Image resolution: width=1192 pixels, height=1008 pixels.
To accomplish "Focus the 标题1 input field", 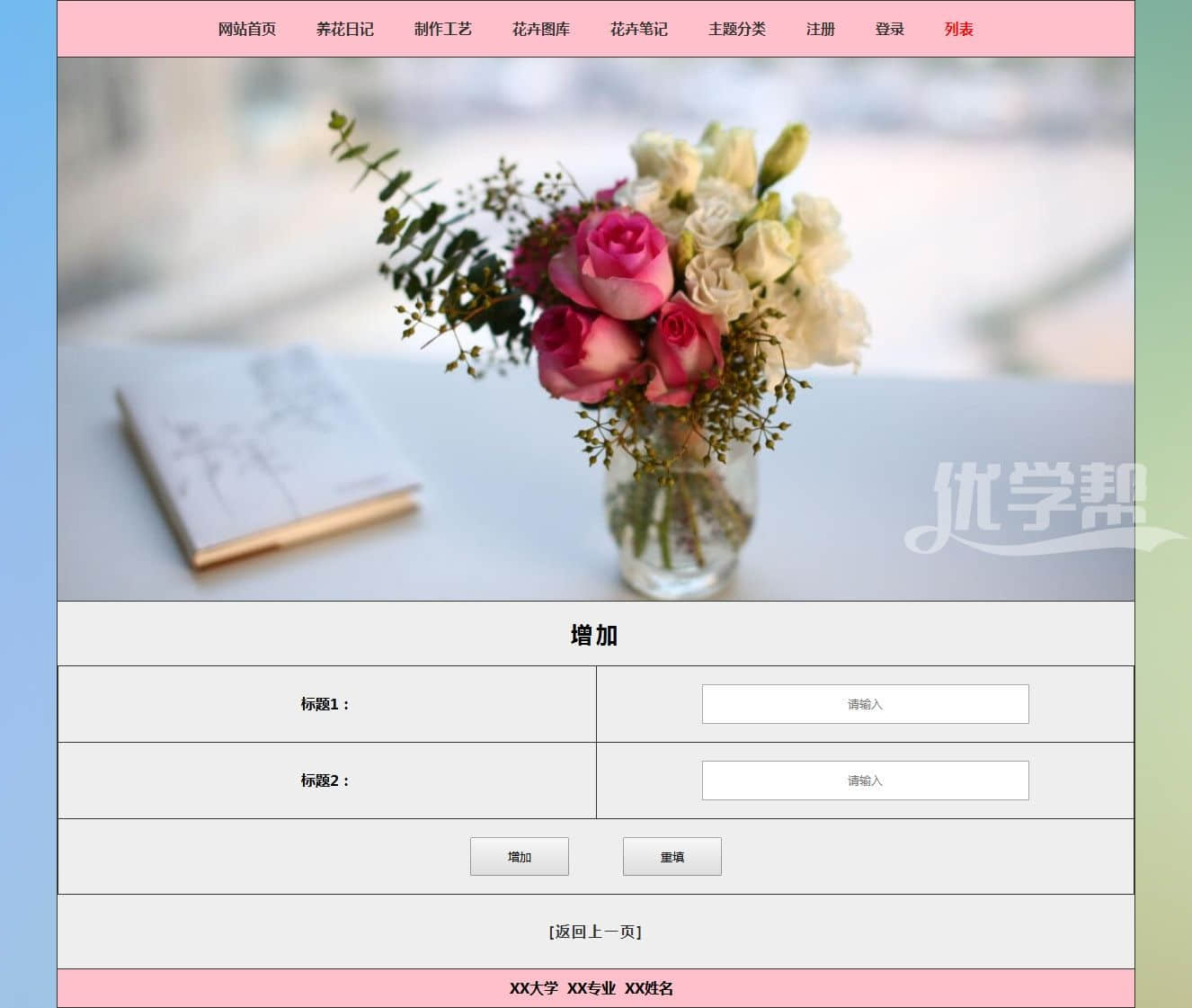I will (865, 704).
